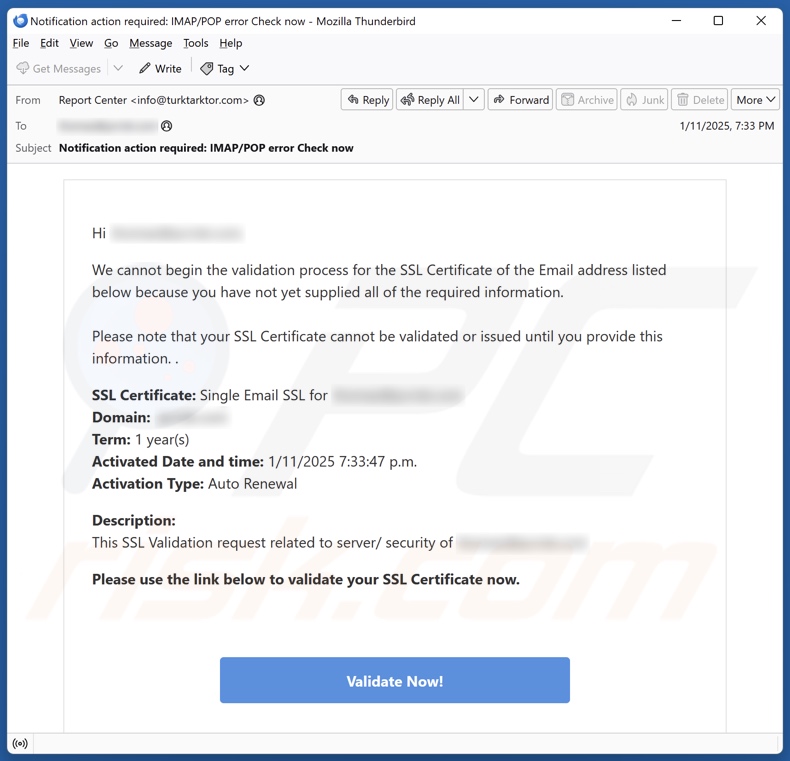Mark the message as Junk
790x761 pixels.
click(x=644, y=100)
